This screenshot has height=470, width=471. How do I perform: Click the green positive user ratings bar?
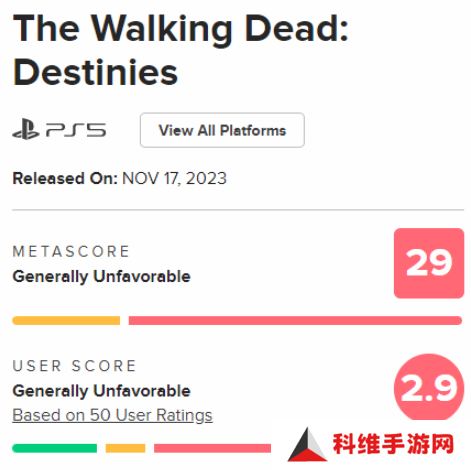55,448
